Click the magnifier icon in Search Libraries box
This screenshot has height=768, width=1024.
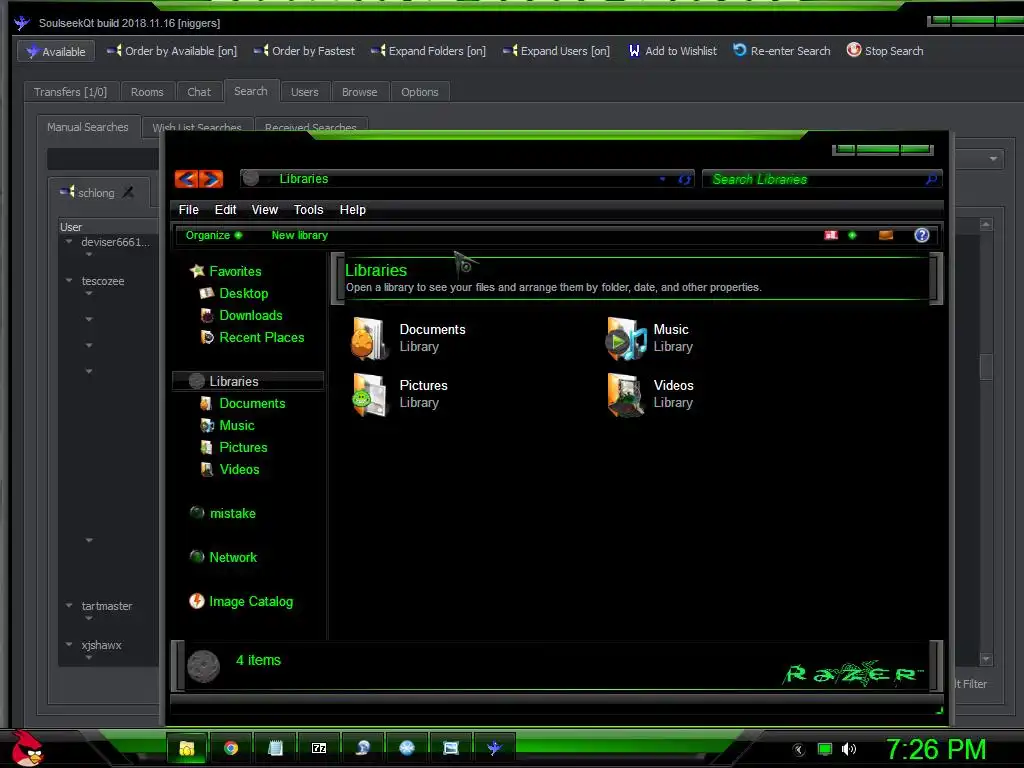tap(931, 179)
